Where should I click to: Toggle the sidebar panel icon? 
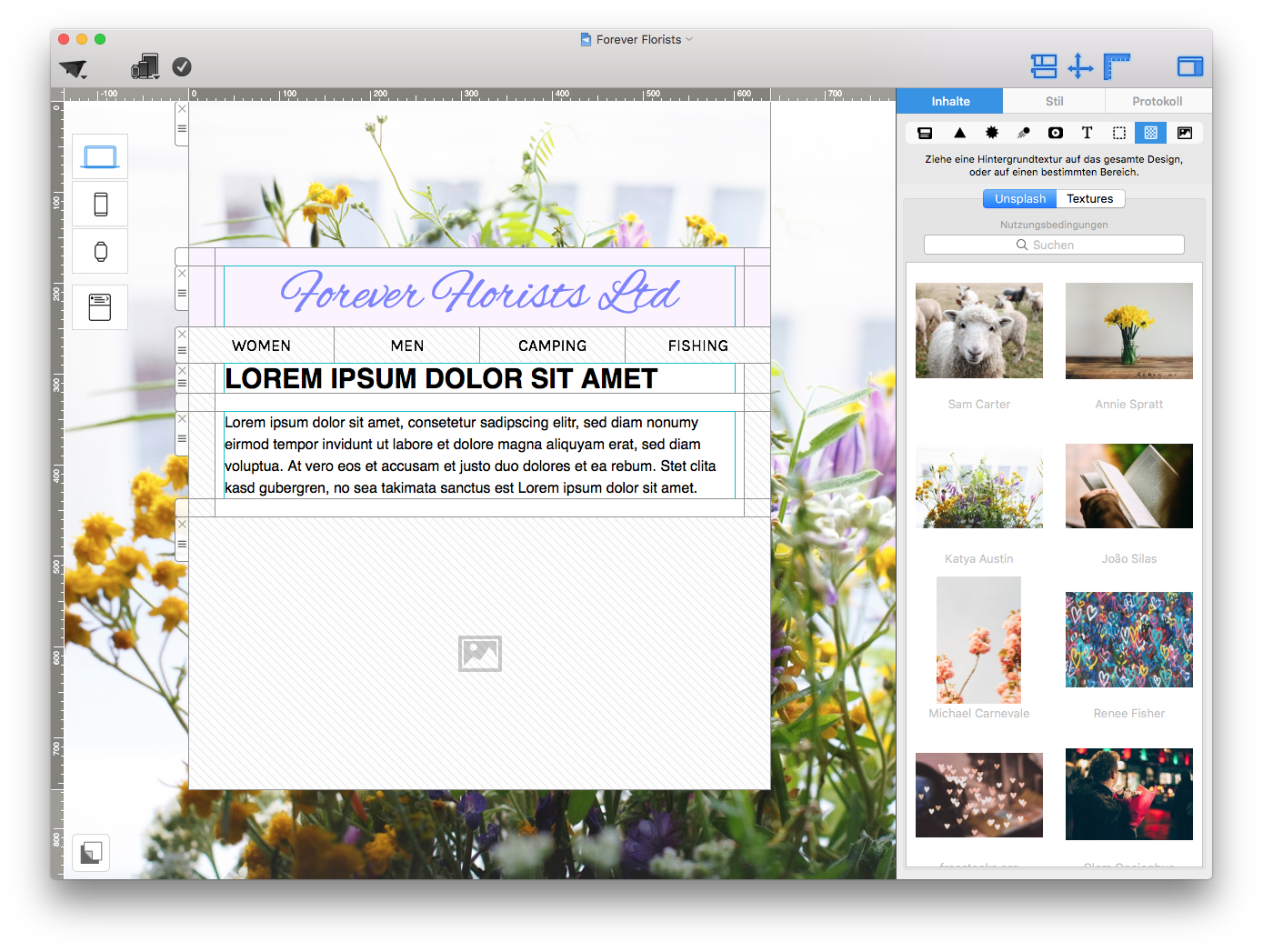1189,65
